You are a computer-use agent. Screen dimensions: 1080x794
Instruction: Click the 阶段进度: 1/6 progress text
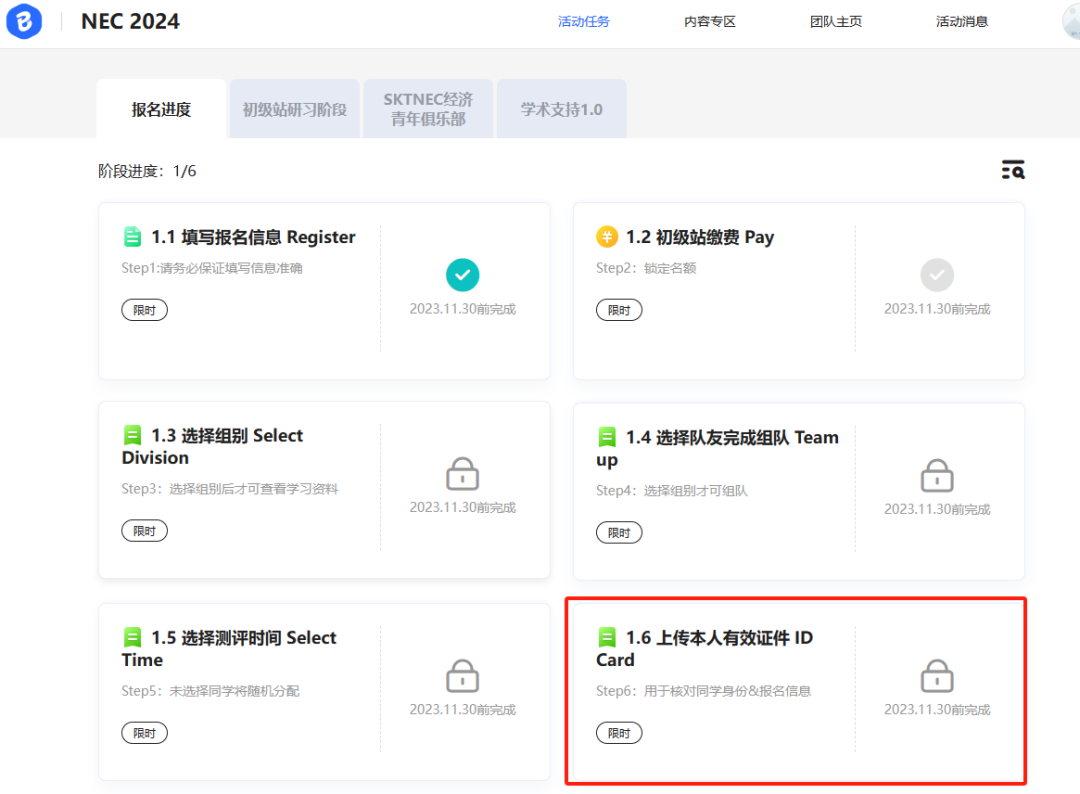point(147,171)
